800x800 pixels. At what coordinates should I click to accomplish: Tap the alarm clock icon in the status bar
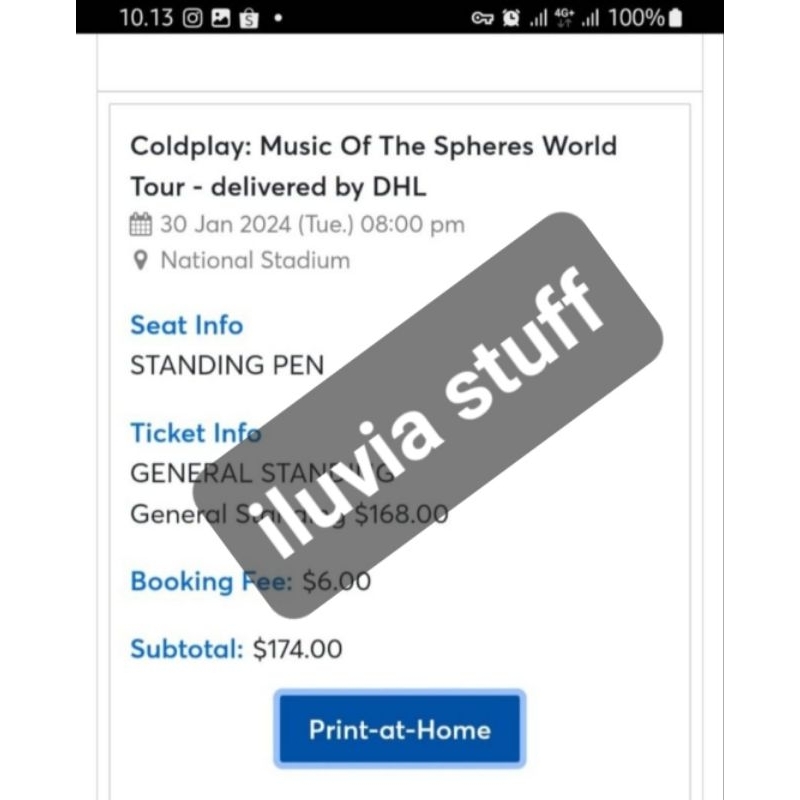(x=512, y=17)
